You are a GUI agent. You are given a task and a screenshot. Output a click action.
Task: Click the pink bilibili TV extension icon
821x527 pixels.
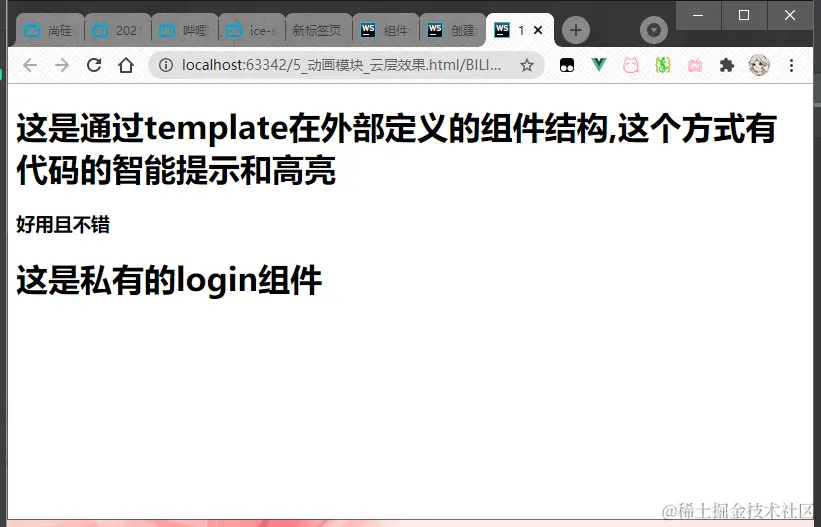695,65
